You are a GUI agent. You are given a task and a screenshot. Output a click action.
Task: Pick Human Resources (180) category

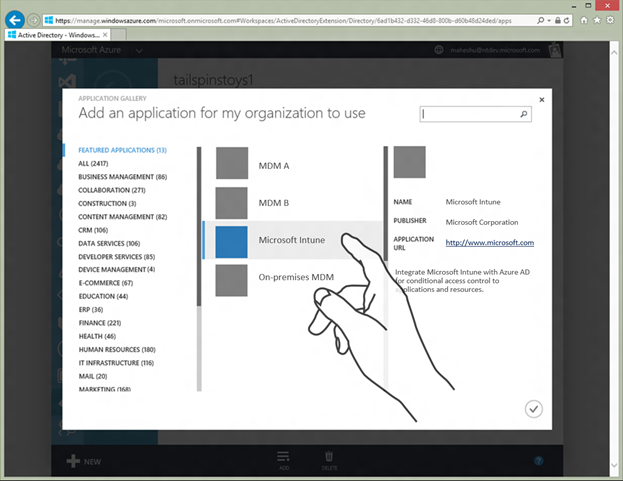coord(117,350)
